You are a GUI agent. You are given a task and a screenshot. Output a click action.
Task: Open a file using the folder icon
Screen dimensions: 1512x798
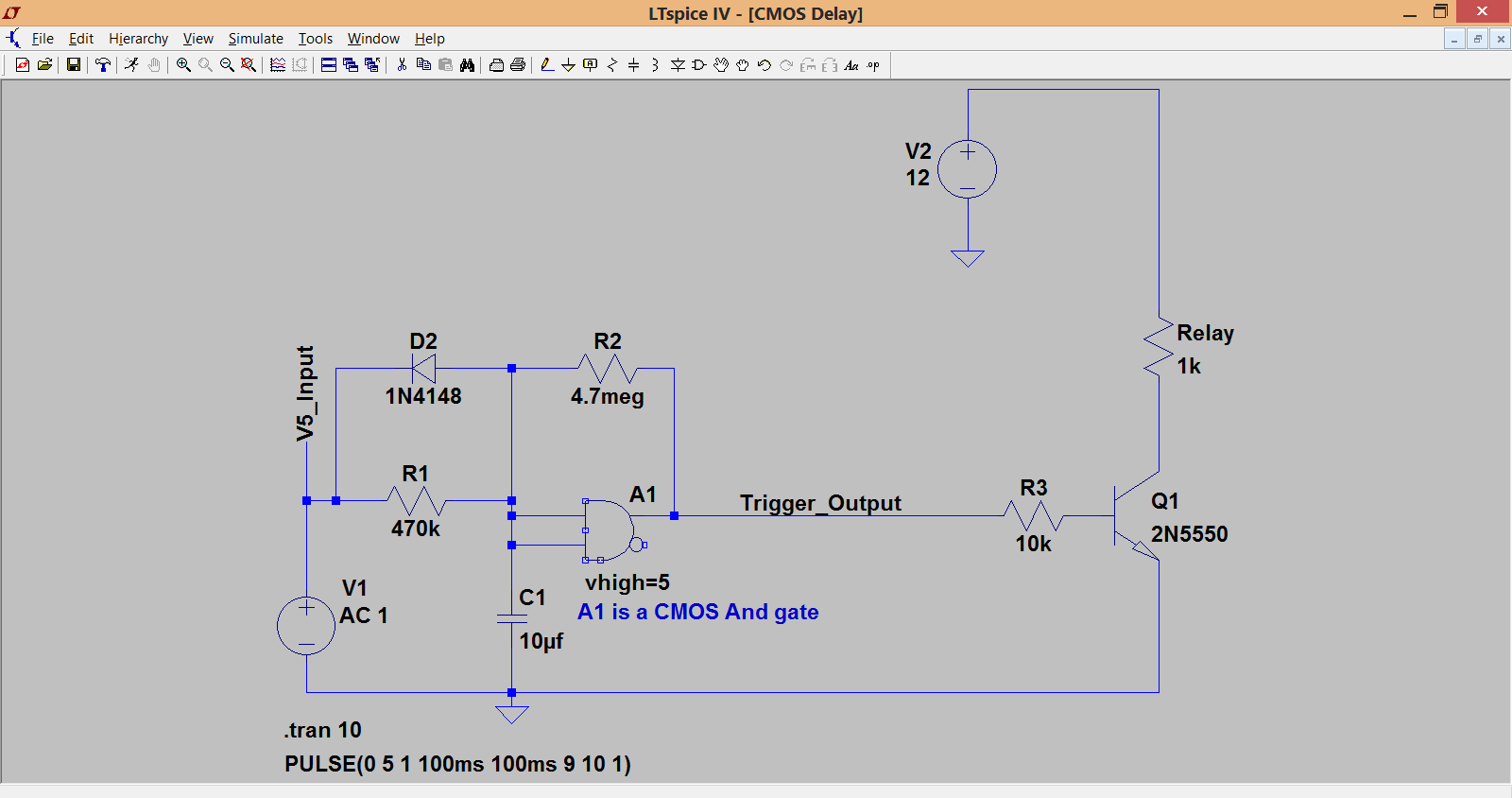coord(44,65)
